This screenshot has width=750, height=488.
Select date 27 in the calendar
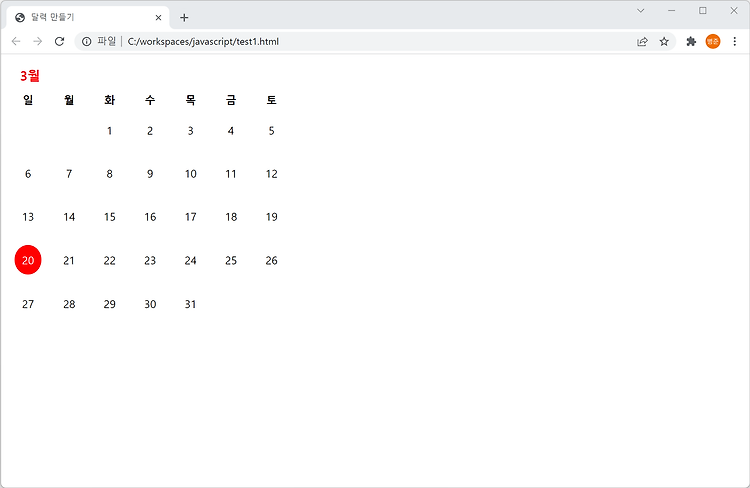(28, 304)
